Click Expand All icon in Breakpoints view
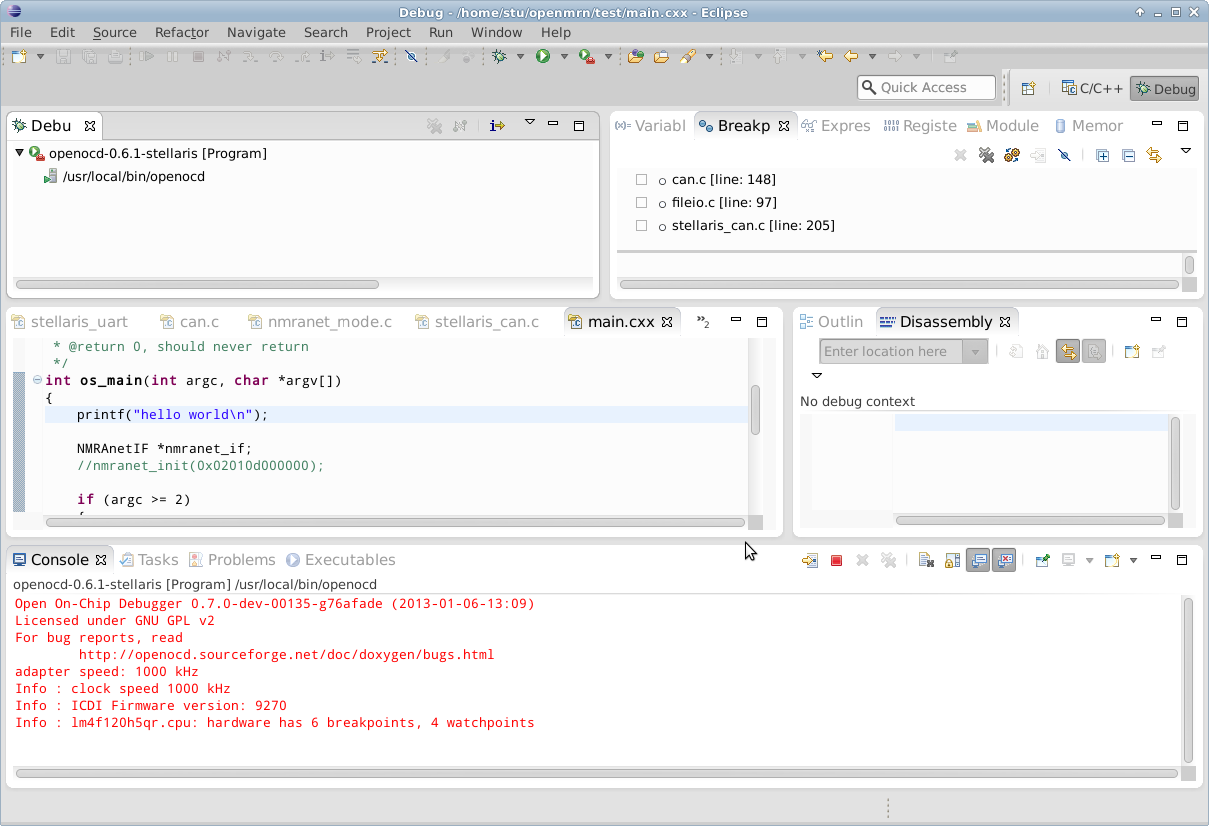 coord(1102,156)
